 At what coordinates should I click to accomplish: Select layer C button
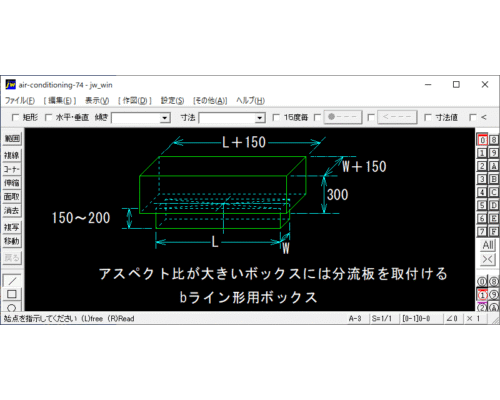[x=494, y=192]
